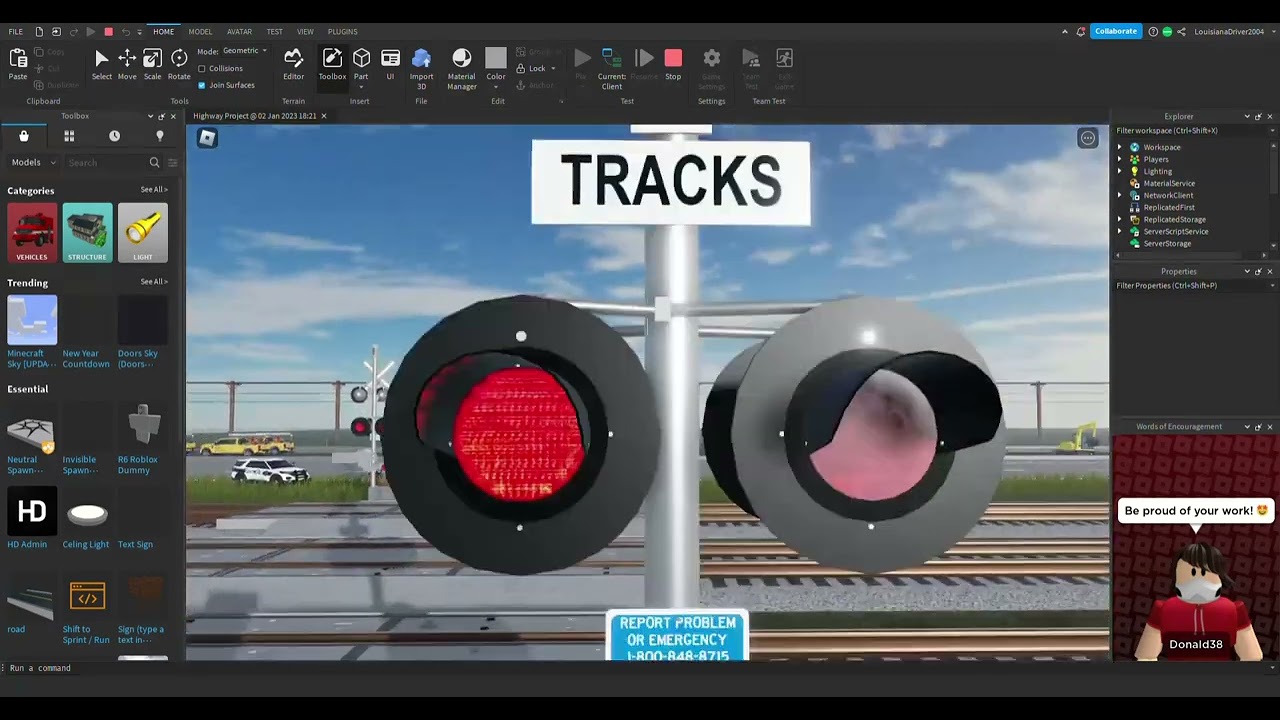Select the HD Admin model
This screenshot has width=1280, height=720.
coord(31,518)
